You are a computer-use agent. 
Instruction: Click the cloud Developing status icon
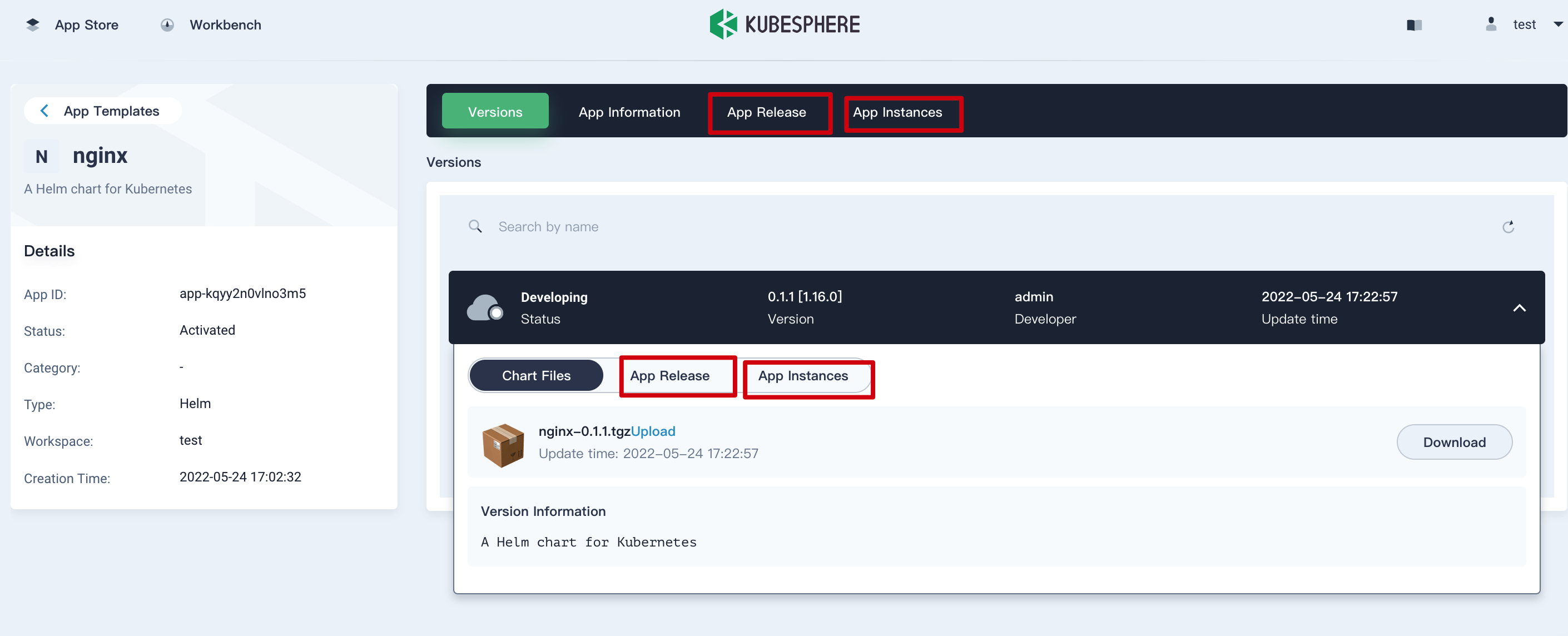(484, 308)
